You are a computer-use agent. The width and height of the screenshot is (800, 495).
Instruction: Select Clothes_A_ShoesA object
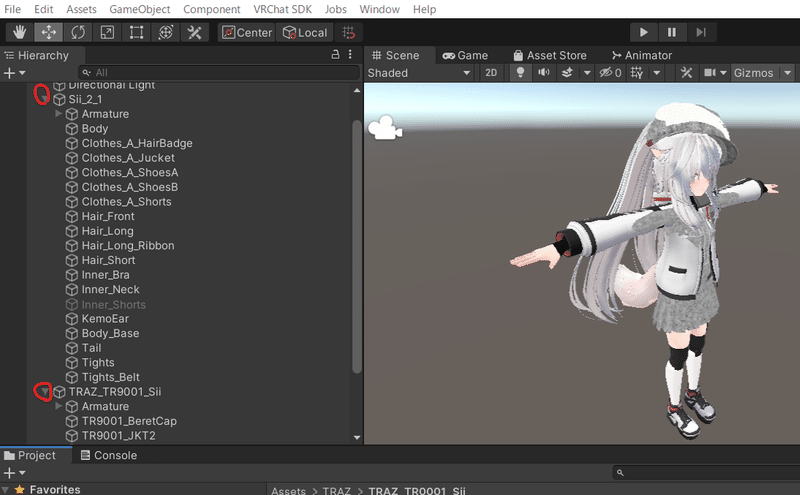130,172
